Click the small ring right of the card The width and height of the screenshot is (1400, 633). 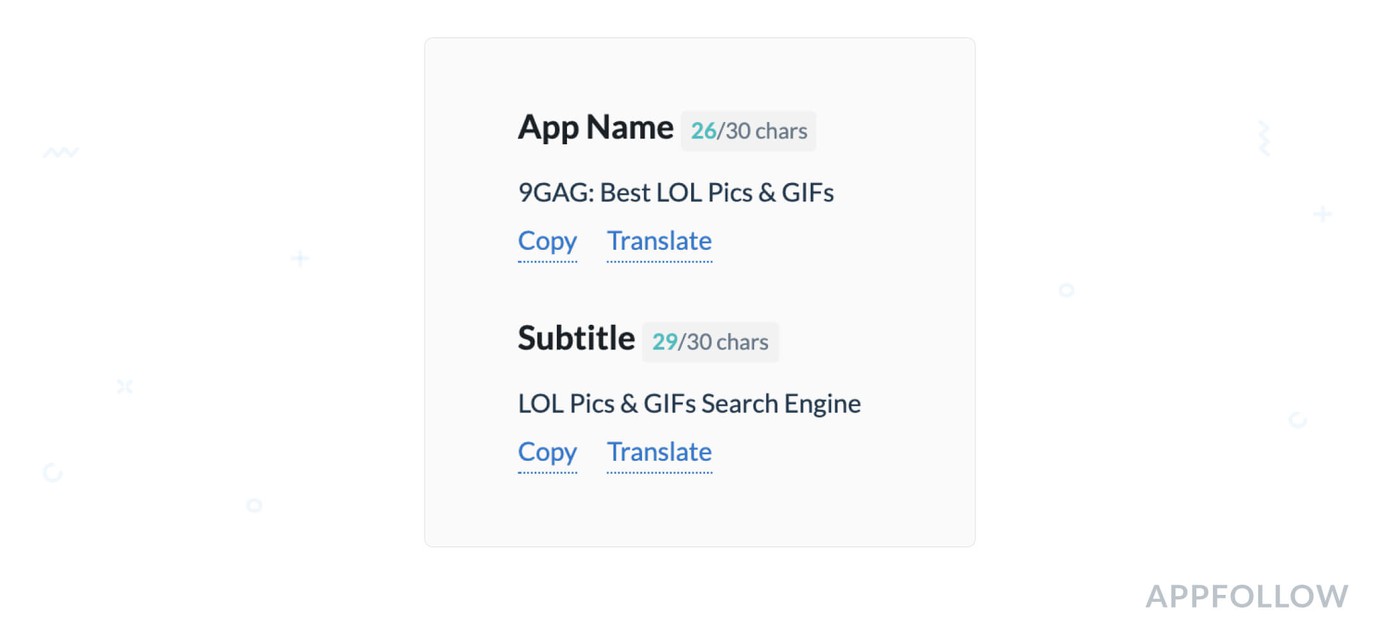(x=1066, y=290)
